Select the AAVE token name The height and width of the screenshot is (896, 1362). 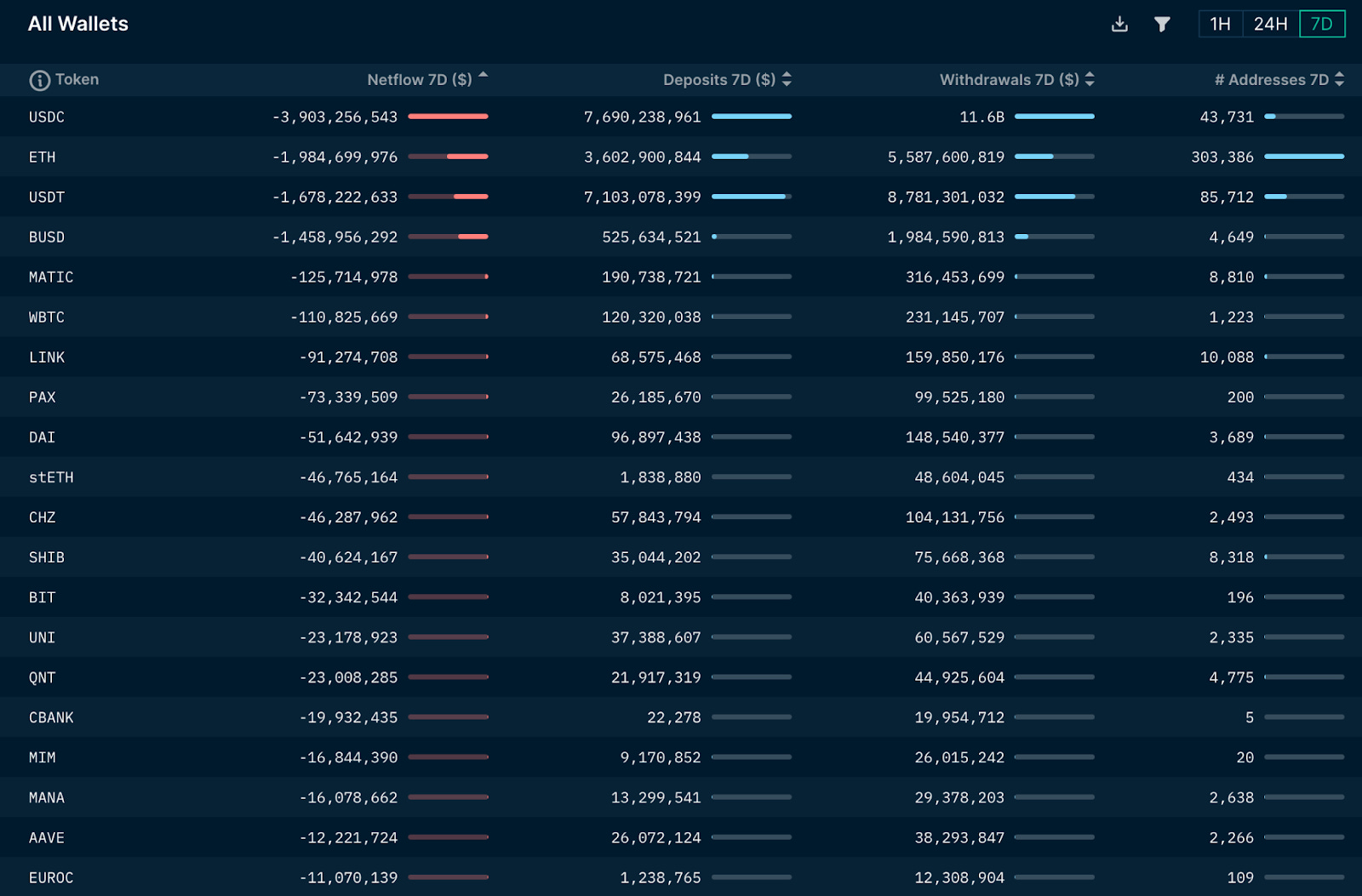pyautogui.click(x=47, y=837)
